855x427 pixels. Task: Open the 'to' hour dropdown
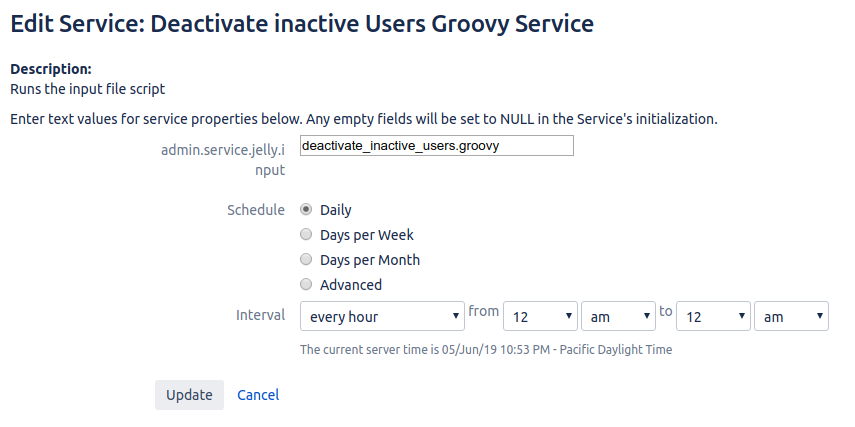pos(713,317)
